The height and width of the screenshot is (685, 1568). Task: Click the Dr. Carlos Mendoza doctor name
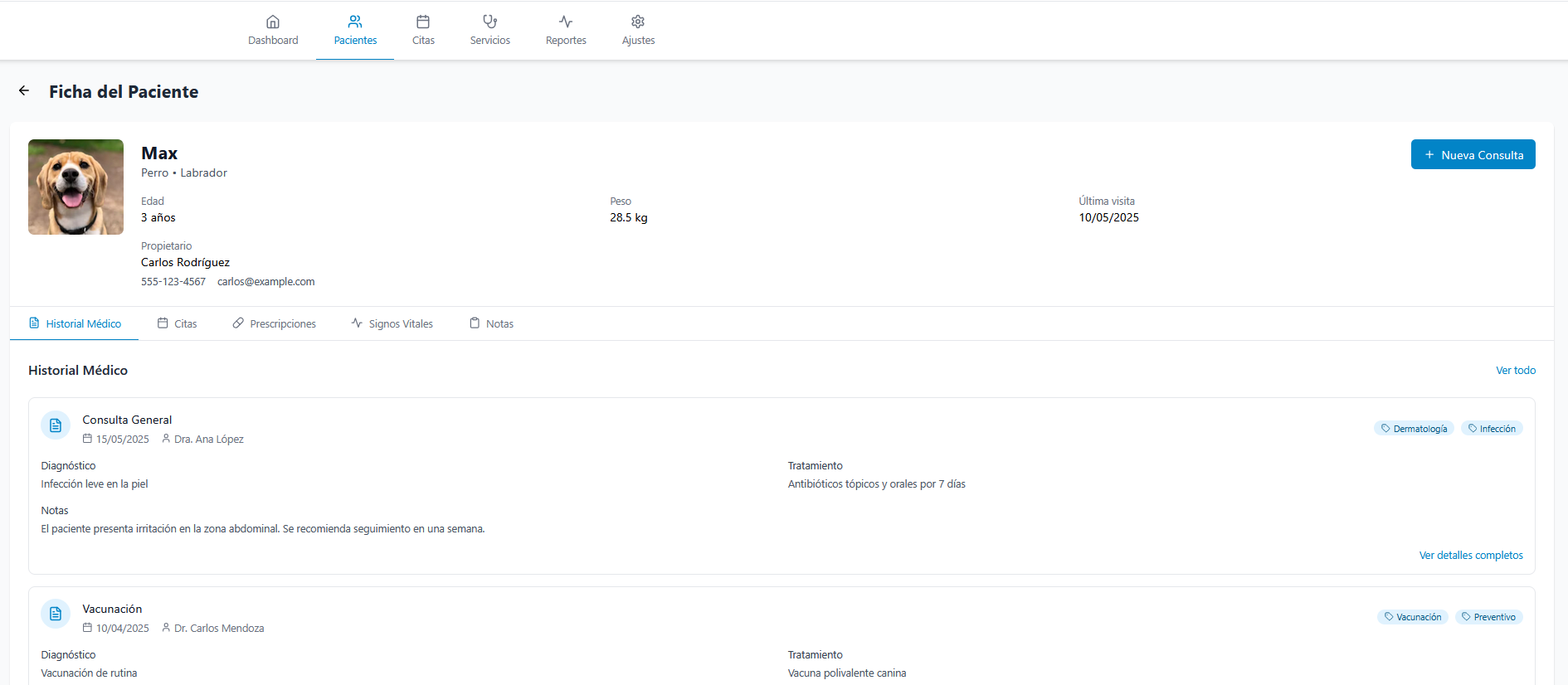click(x=219, y=629)
